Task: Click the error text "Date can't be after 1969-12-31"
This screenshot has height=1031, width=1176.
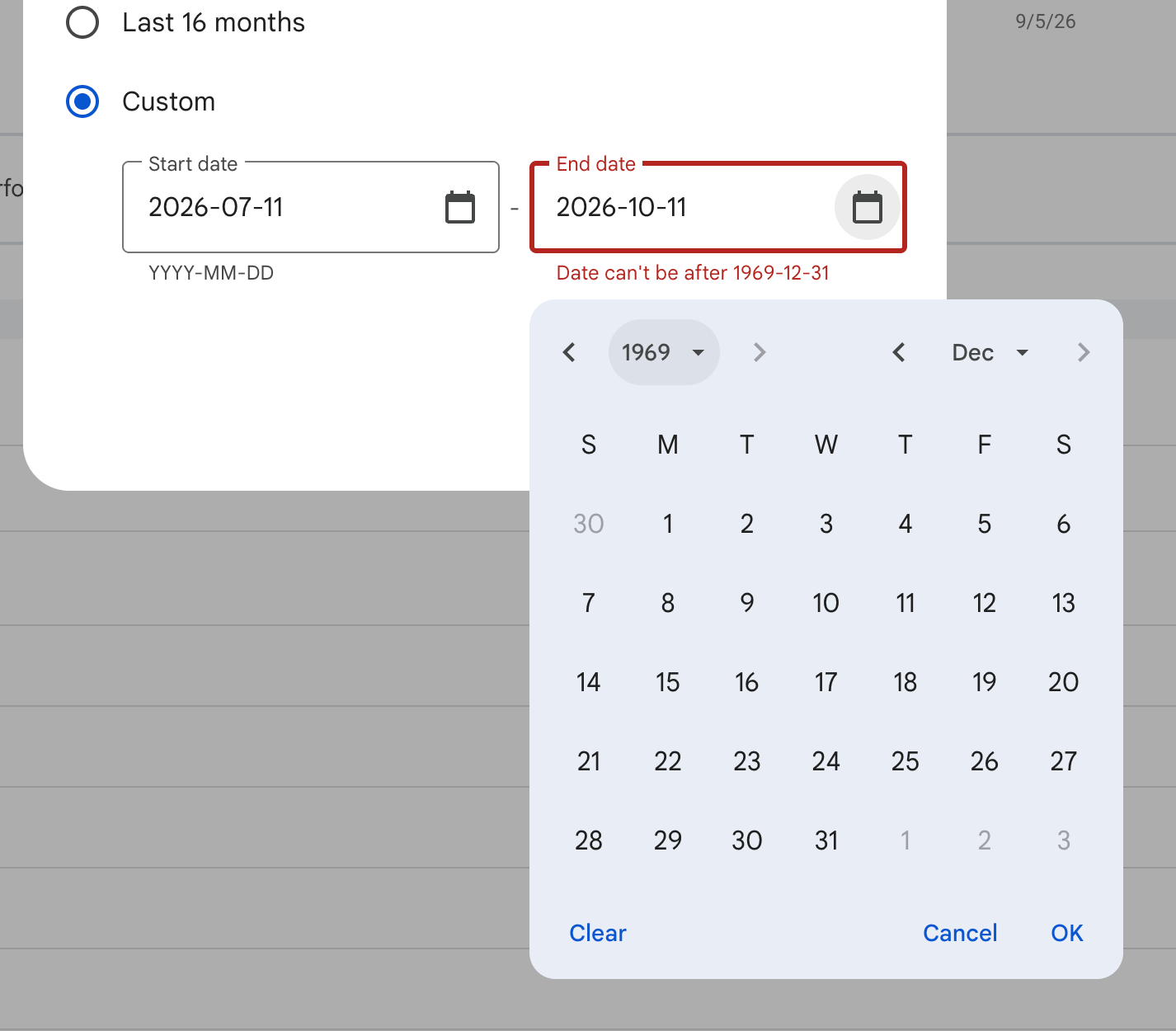Action: point(693,273)
